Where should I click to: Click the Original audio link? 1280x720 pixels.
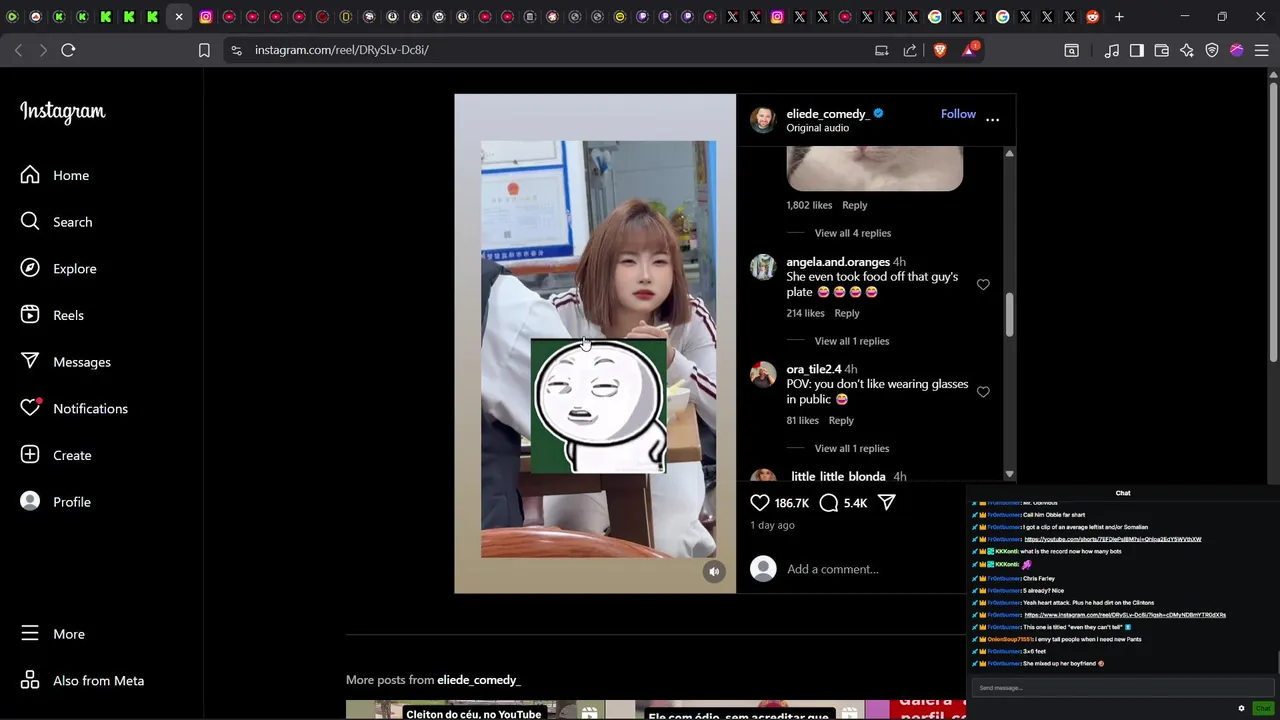point(817,128)
